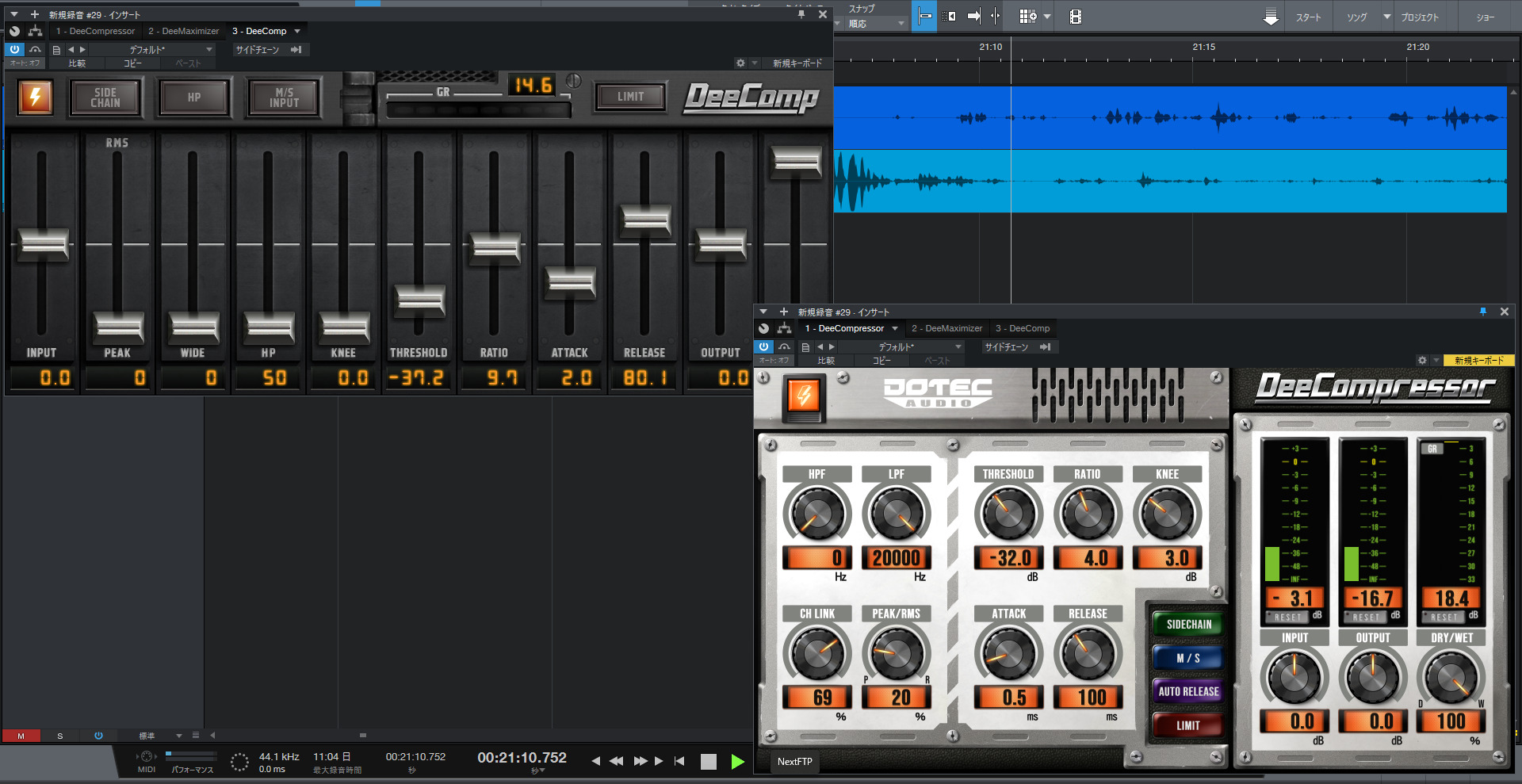
Task: Open the gear settings icon in DeeComp window
Action: [740, 63]
